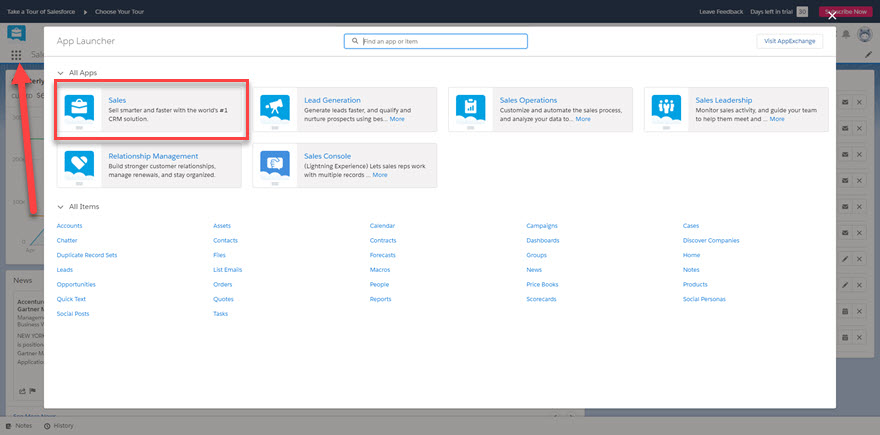The image size is (880, 435).
Task: Collapse the All Items section
Action: click(60, 206)
